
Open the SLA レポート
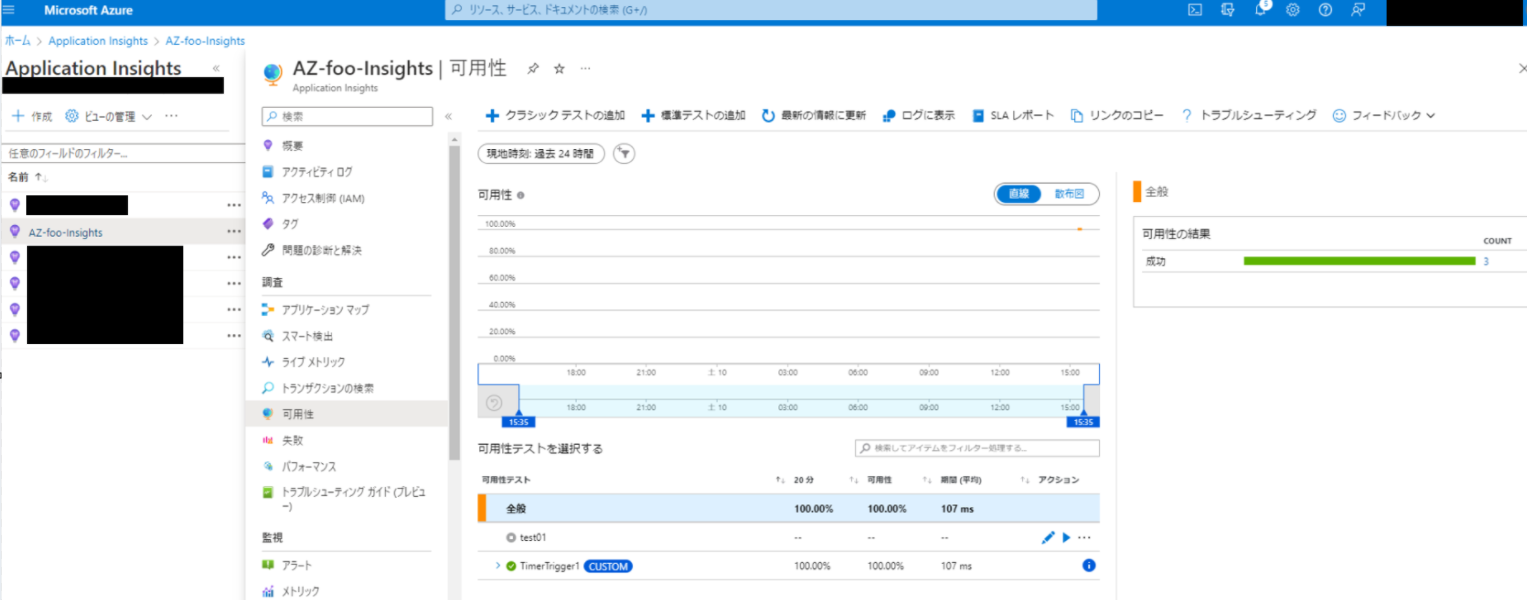click(x=1013, y=114)
